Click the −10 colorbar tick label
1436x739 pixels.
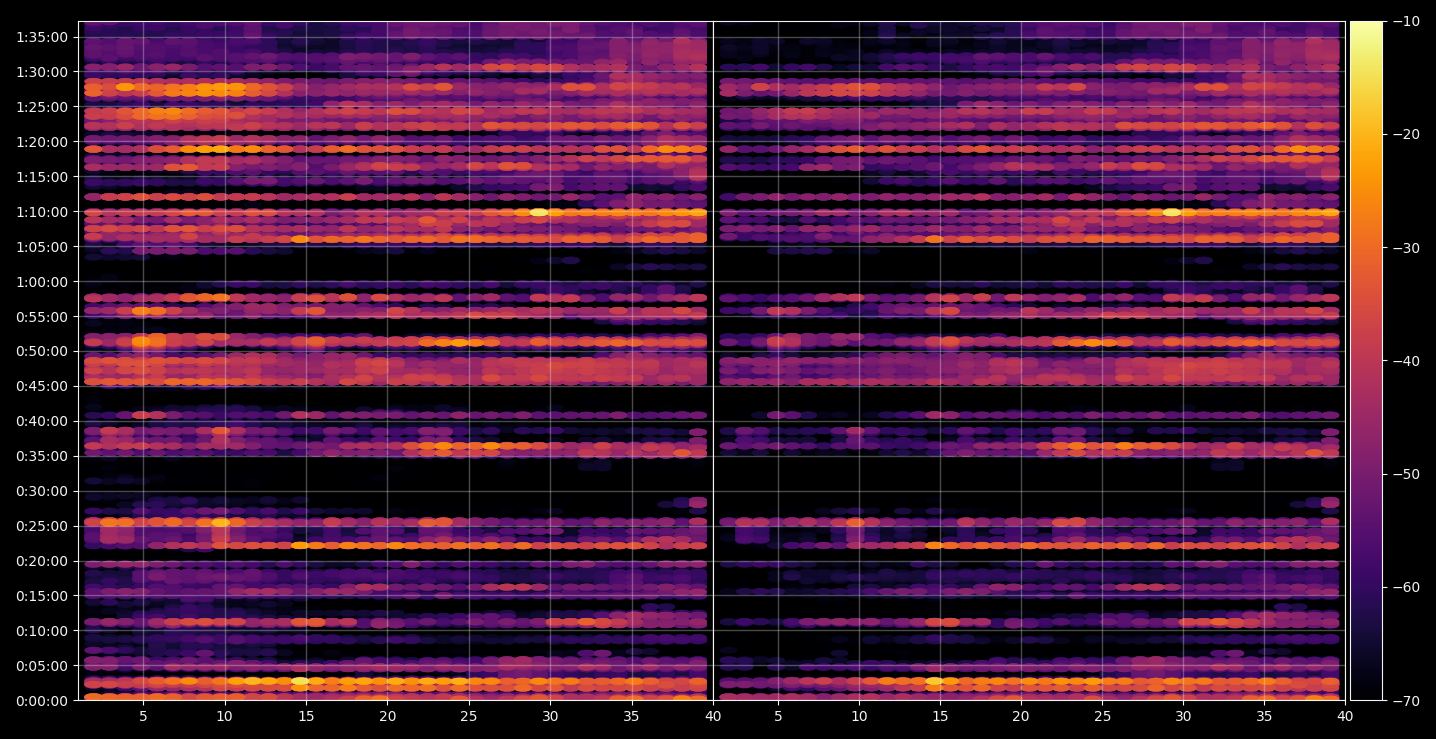click(1406, 21)
